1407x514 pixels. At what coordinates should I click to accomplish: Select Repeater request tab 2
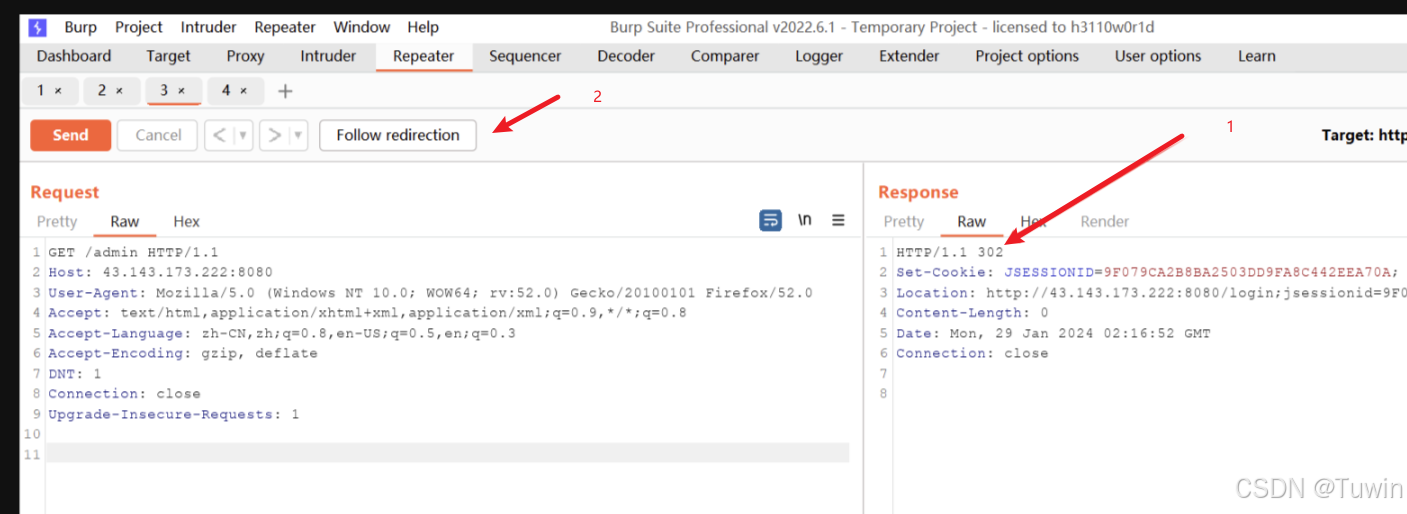[102, 91]
